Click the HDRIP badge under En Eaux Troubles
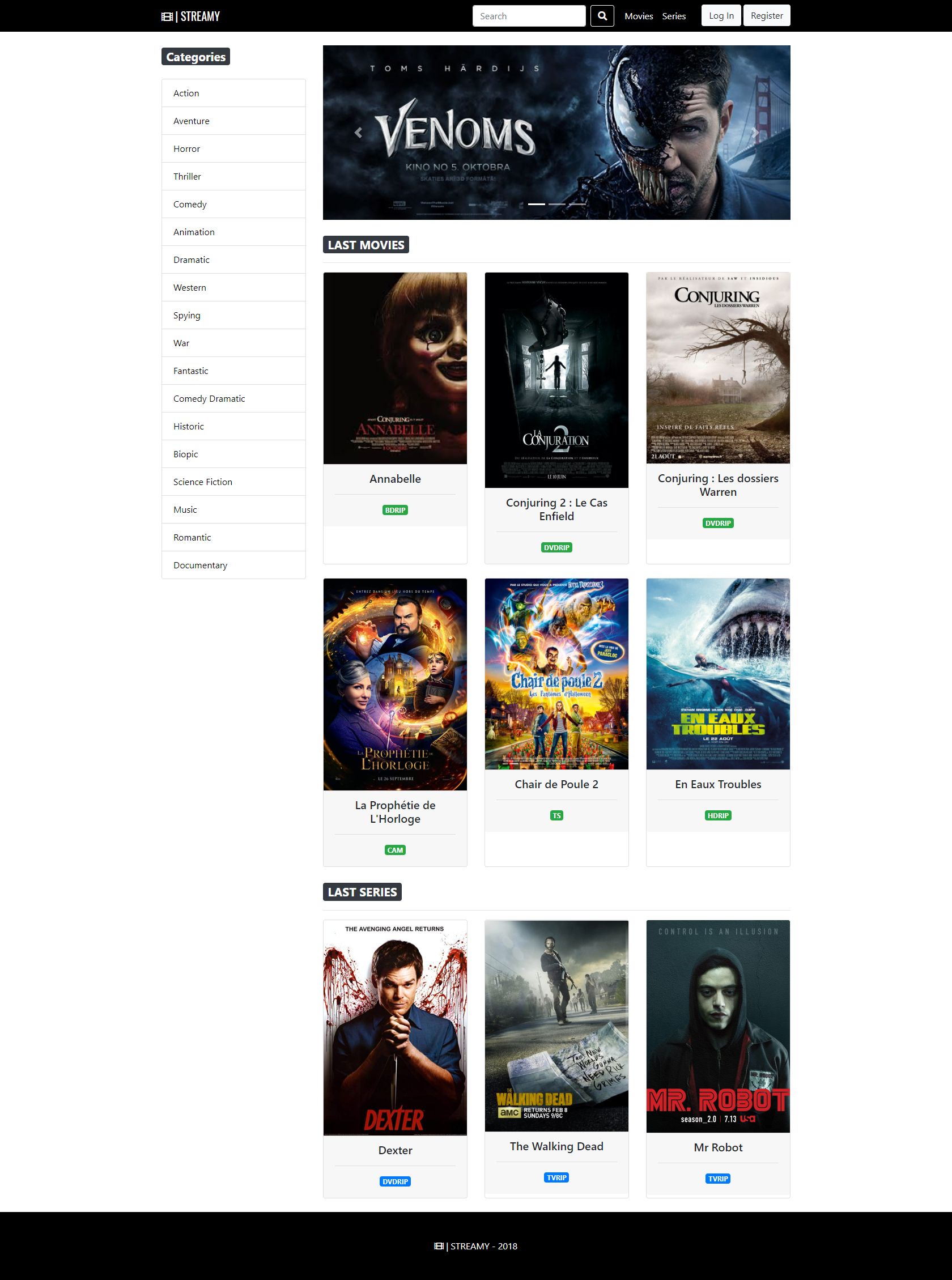The width and height of the screenshot is (952, 1280). coord(718,816)
